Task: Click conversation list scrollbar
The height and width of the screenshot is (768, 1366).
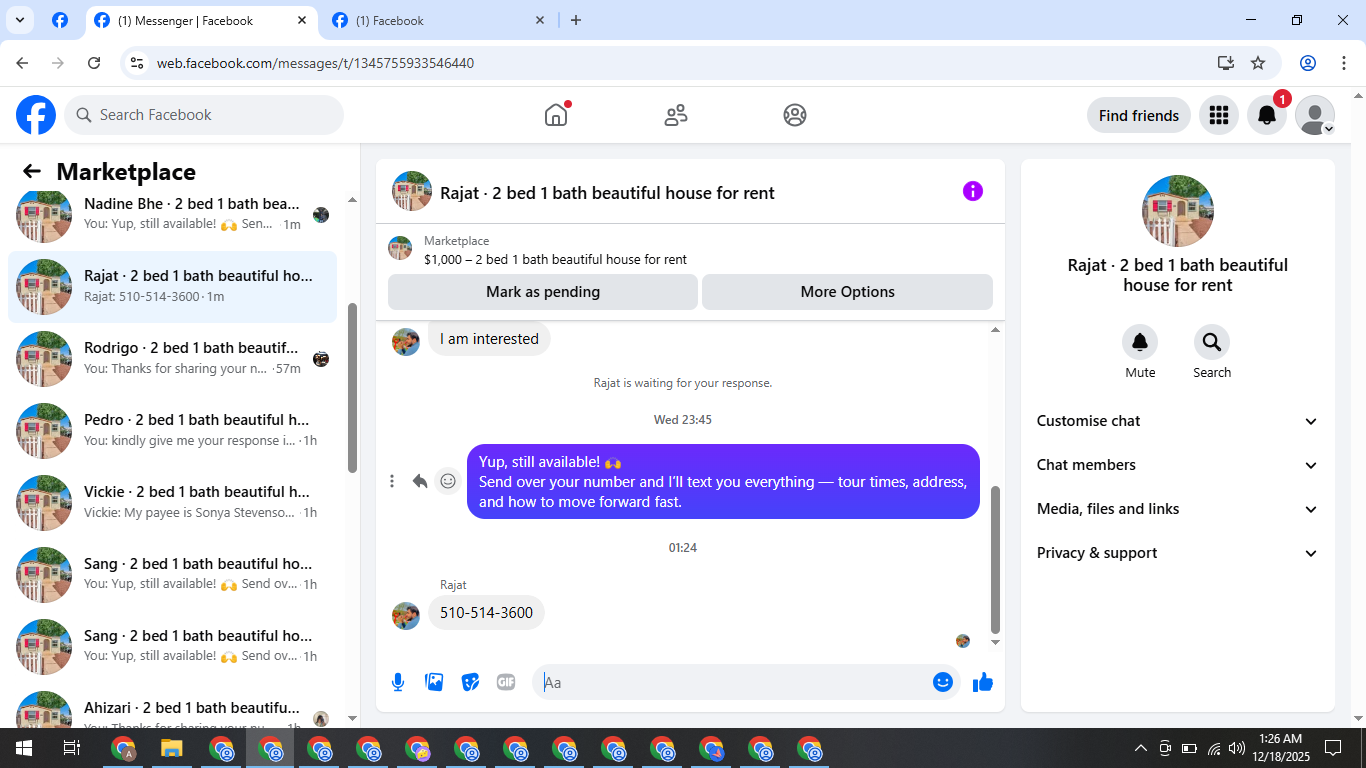Action: 352,387
